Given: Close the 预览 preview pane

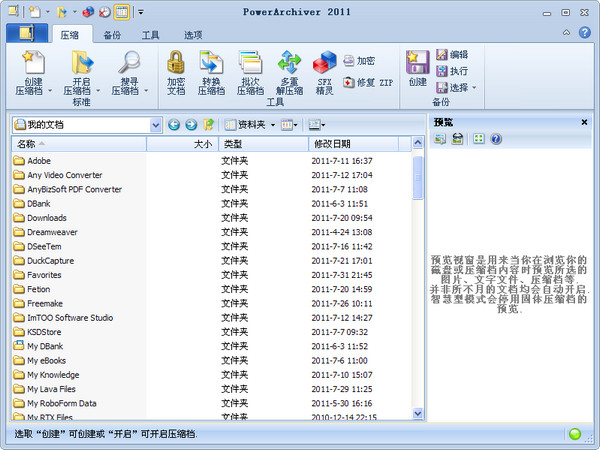Looking at the screenshot, I should pyautogui.click(x=584, y=122).
